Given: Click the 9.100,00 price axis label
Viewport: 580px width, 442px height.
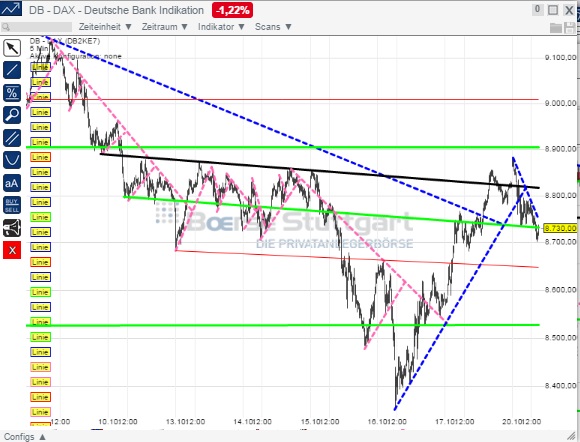Looking at the screenshot, I should (x=560, y=57).
